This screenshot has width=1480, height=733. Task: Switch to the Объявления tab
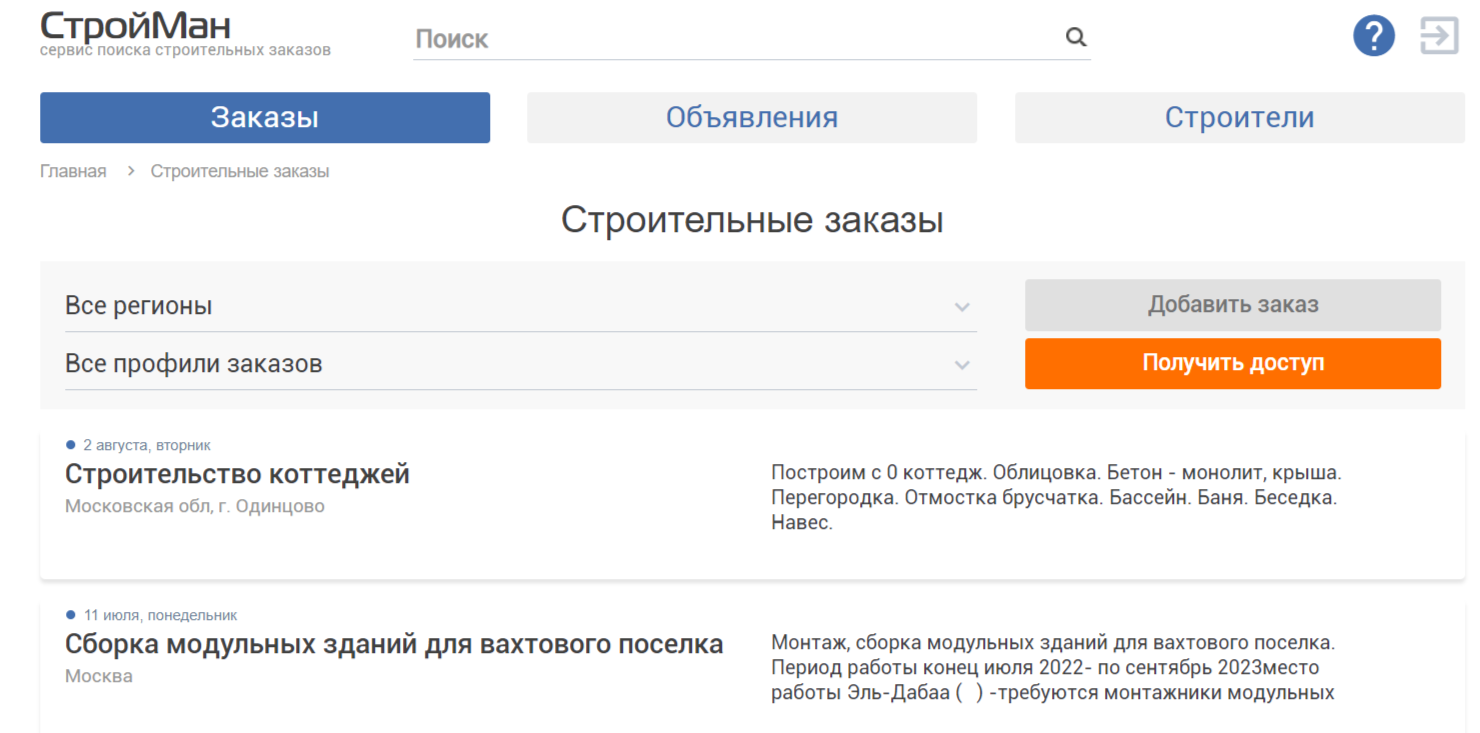pos(751,117)
